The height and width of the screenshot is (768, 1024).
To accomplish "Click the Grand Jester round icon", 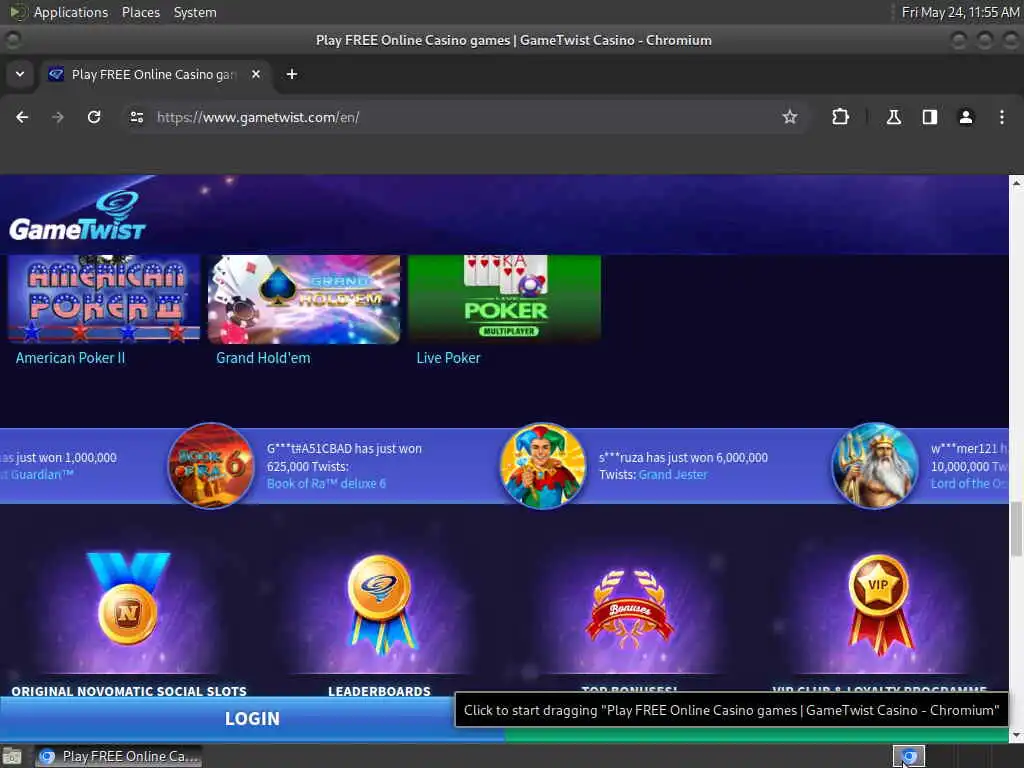I will click(543, 466).
